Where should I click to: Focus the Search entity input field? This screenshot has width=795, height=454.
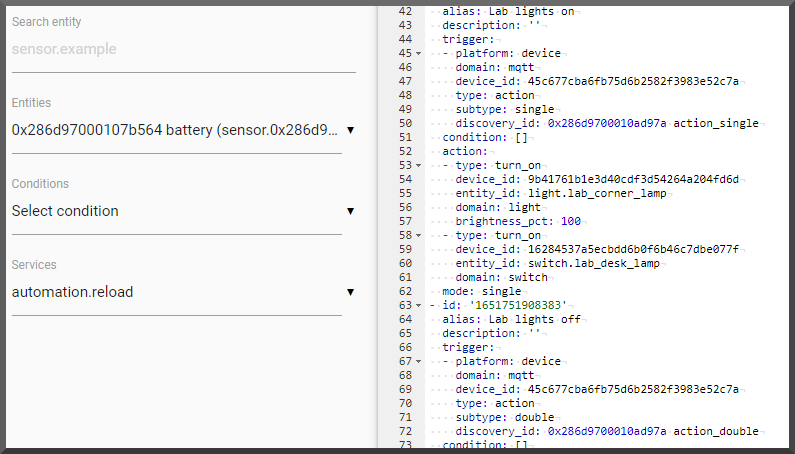175,49
